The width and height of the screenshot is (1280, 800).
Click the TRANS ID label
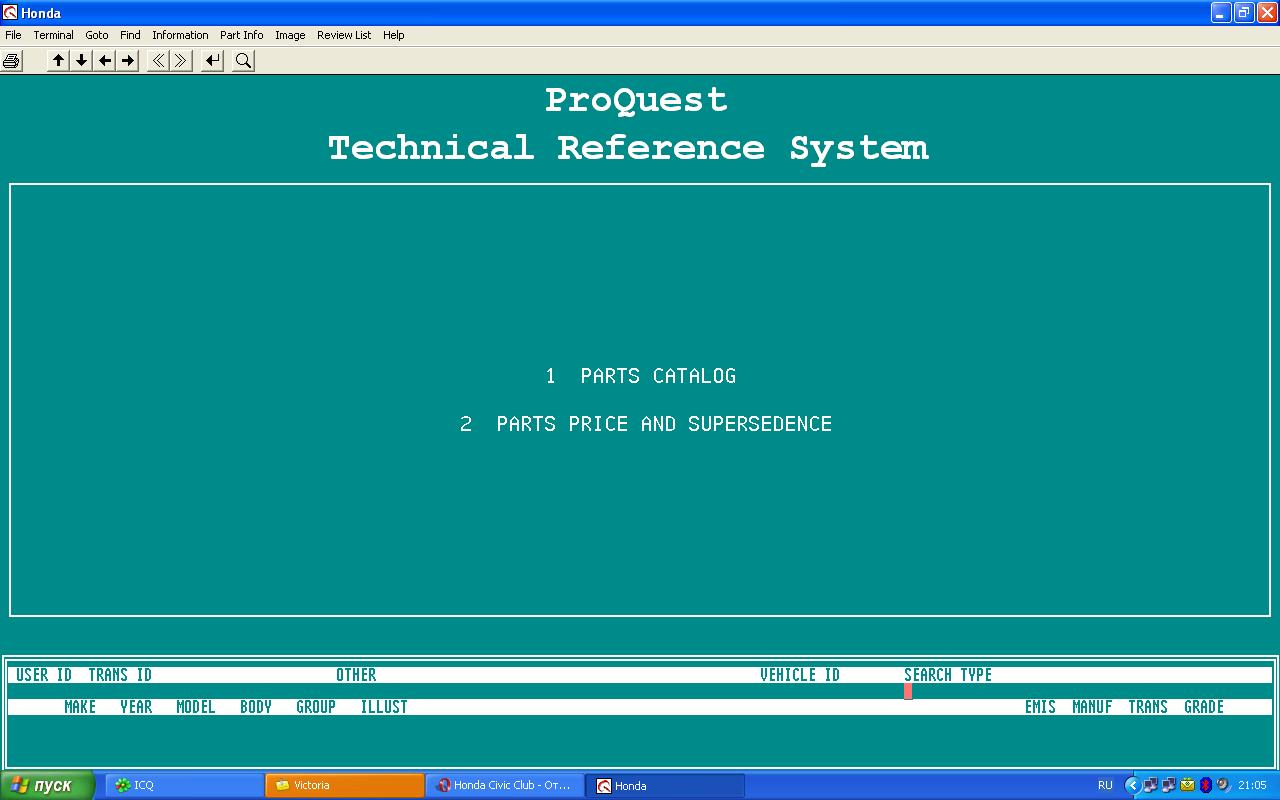click(120, 675)
